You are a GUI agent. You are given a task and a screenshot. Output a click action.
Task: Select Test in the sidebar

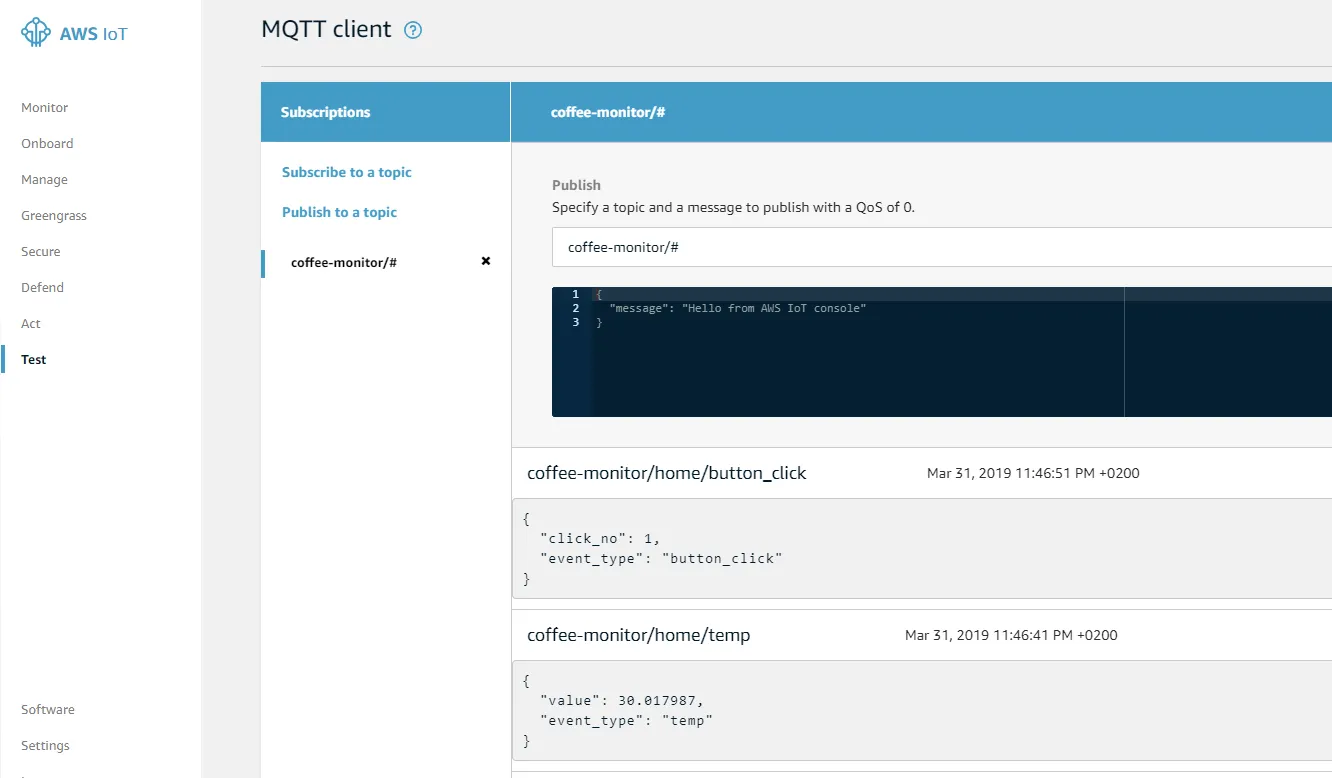(x=33, y=359)
